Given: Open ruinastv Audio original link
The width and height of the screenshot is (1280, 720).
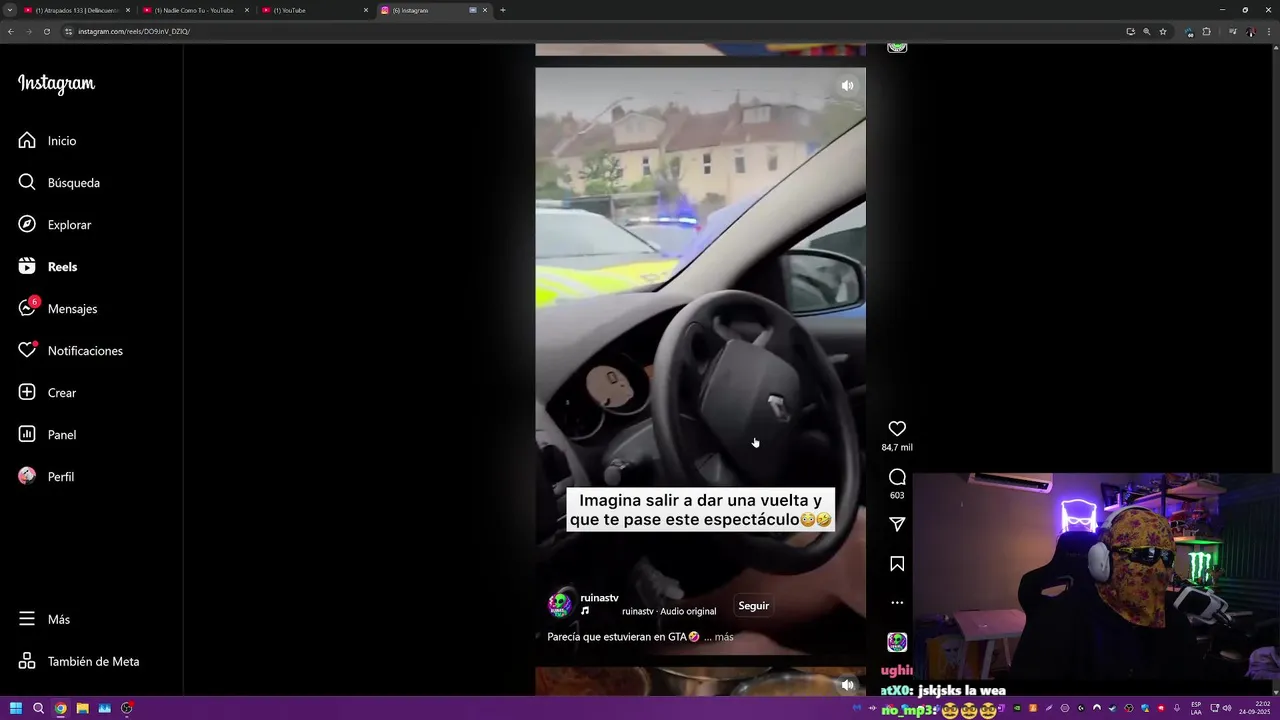Looking at the screenshot, I should 669,611.
